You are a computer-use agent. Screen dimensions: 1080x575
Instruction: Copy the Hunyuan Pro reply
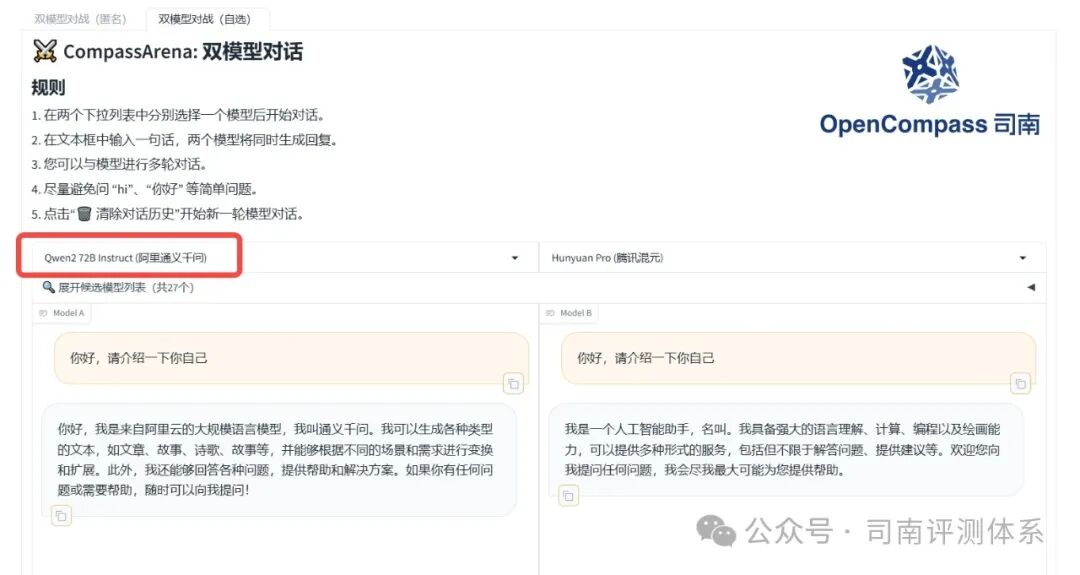(568, 495)
